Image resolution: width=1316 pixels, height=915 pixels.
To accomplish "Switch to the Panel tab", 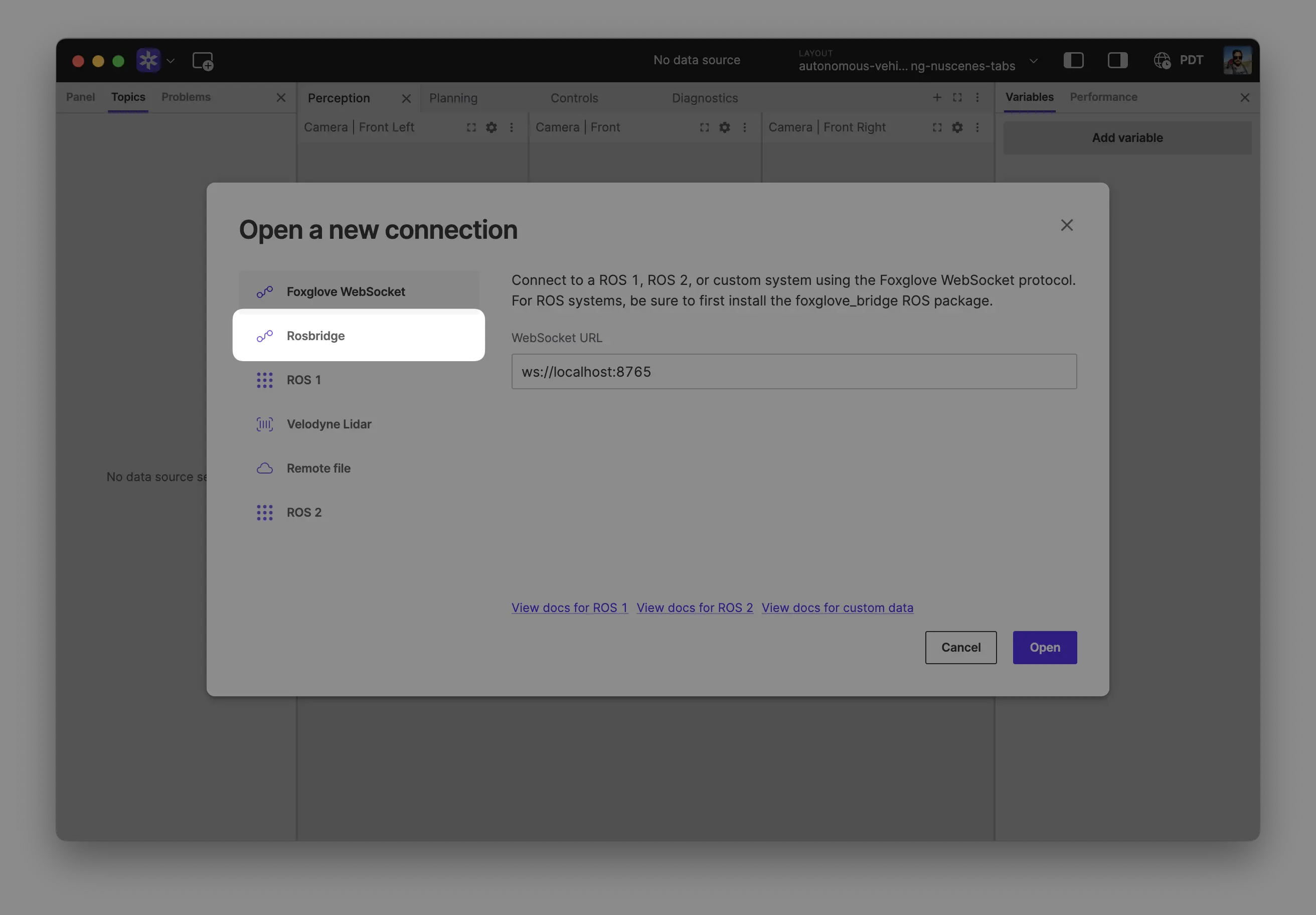I will [80, 97].
